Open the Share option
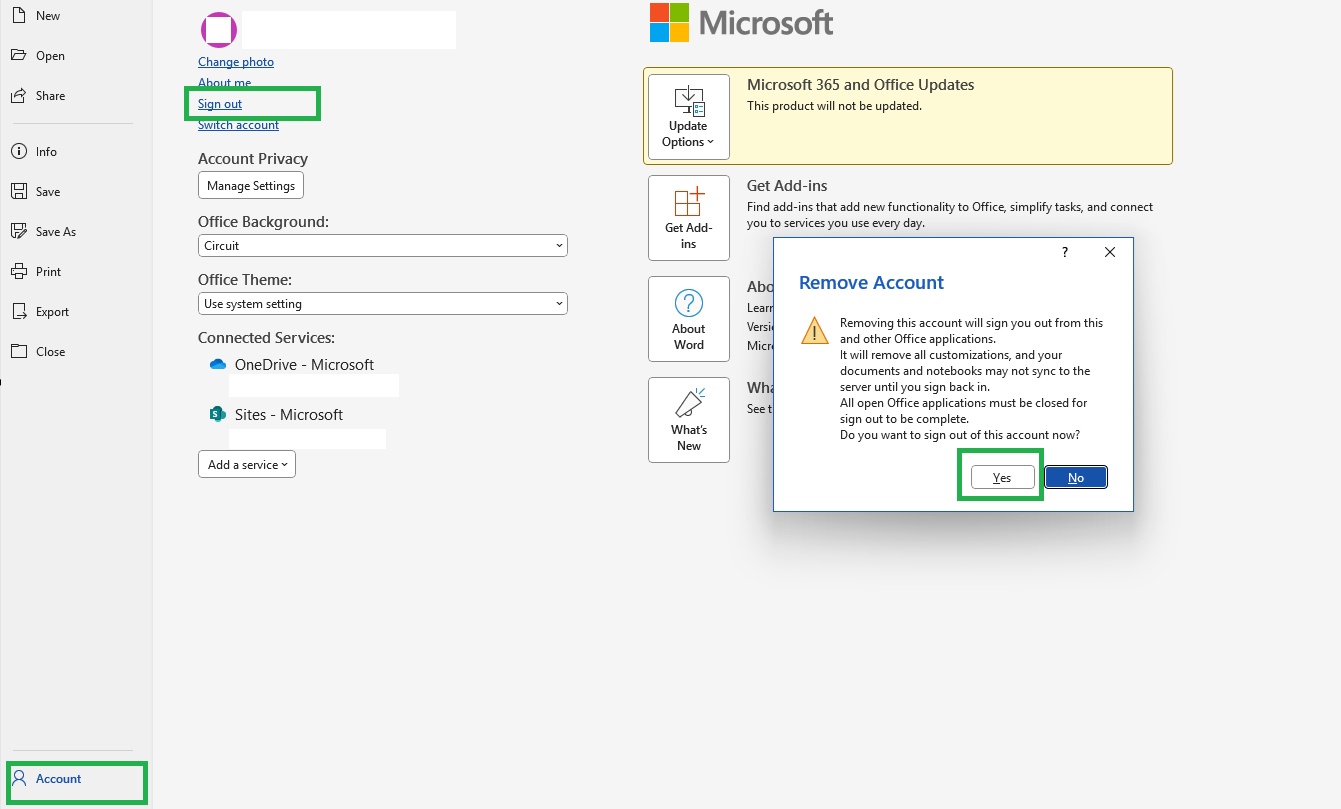This screenshot has width=1341, height=809. pos(38,96)
